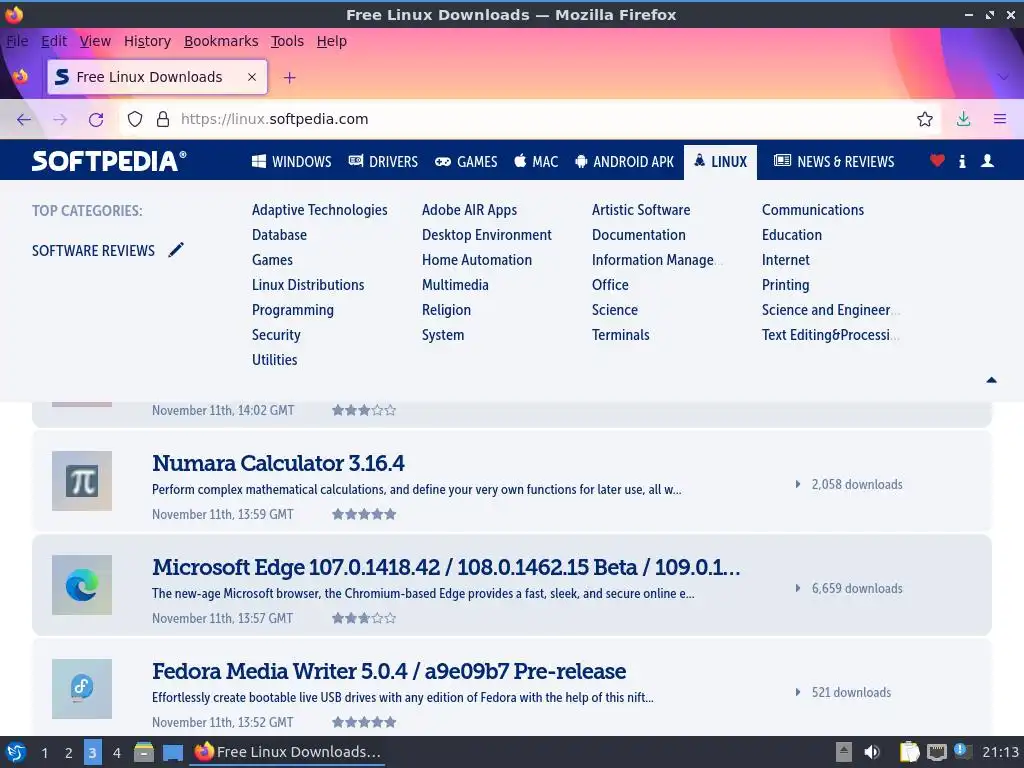Screen dimensions: 1024x768
Task: Show site security padlock info
Action: 163,119
